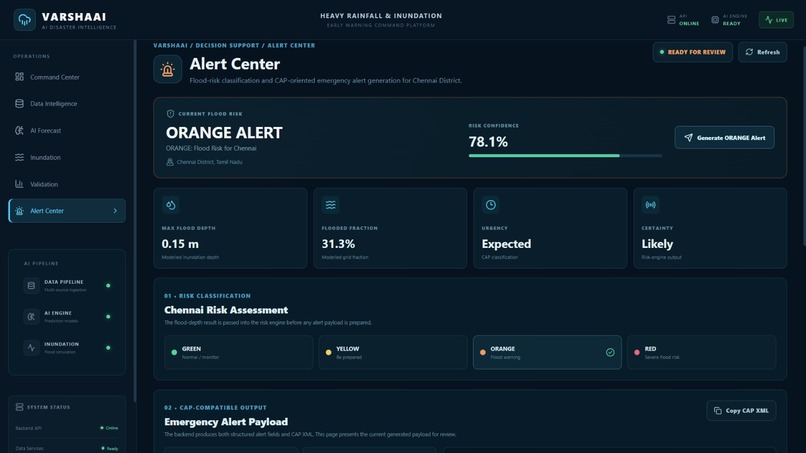Open the Validation page

67,184
